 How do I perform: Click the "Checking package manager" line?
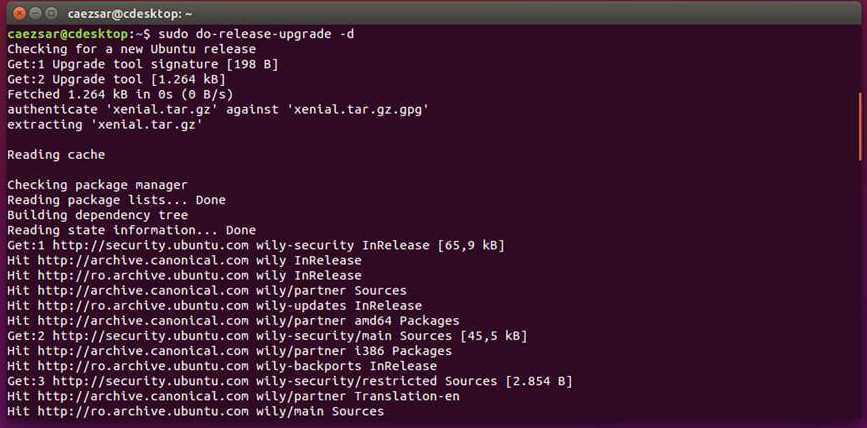[x=97, y=185]
